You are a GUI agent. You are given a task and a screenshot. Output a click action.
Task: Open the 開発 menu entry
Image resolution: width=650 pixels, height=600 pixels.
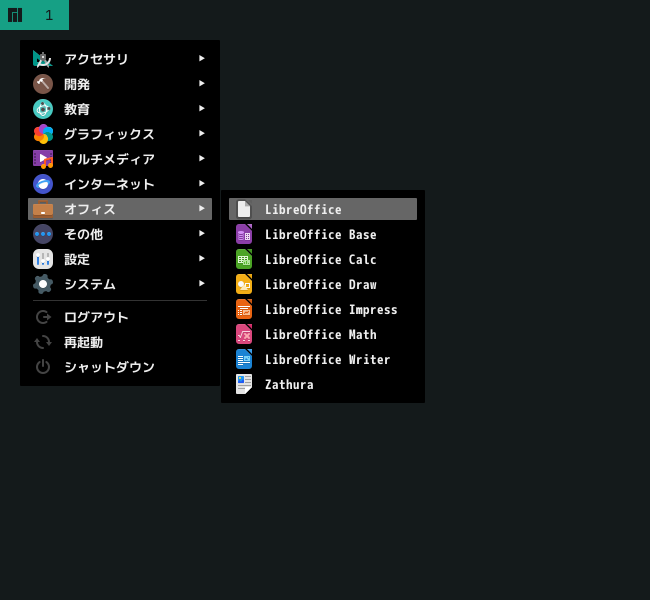click(x=120, y=84)
